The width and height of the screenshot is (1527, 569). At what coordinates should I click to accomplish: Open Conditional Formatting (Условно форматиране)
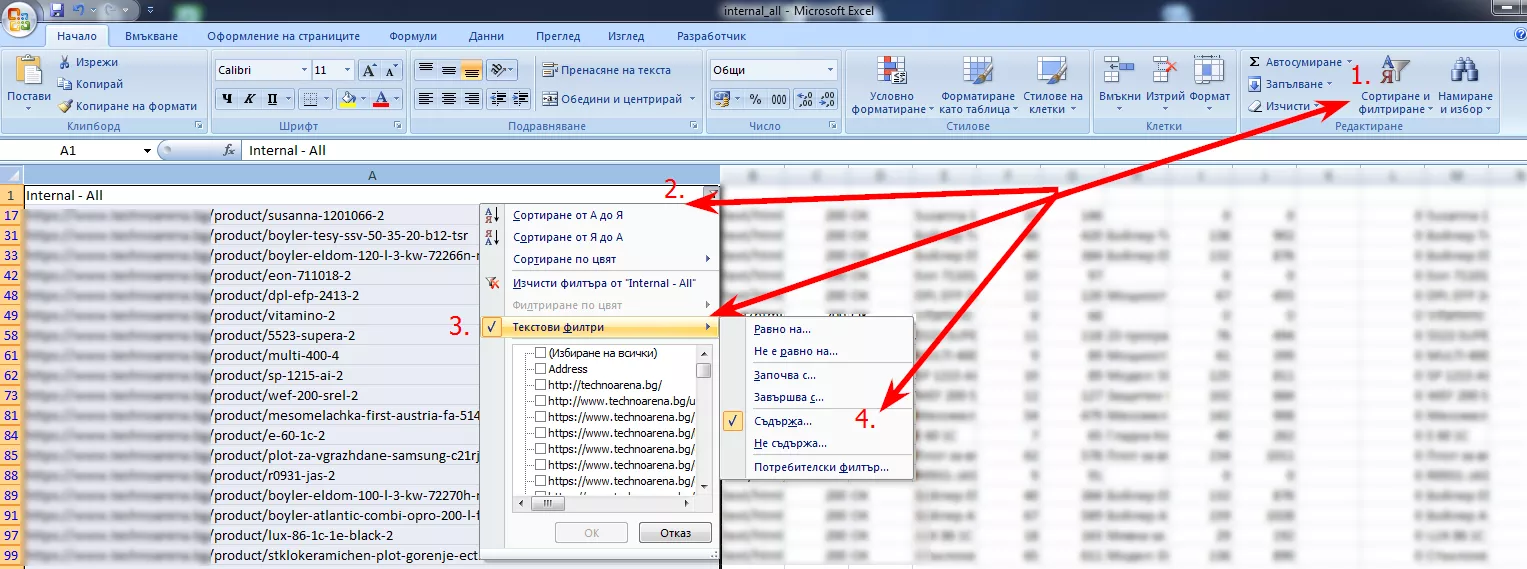[891, 85]
